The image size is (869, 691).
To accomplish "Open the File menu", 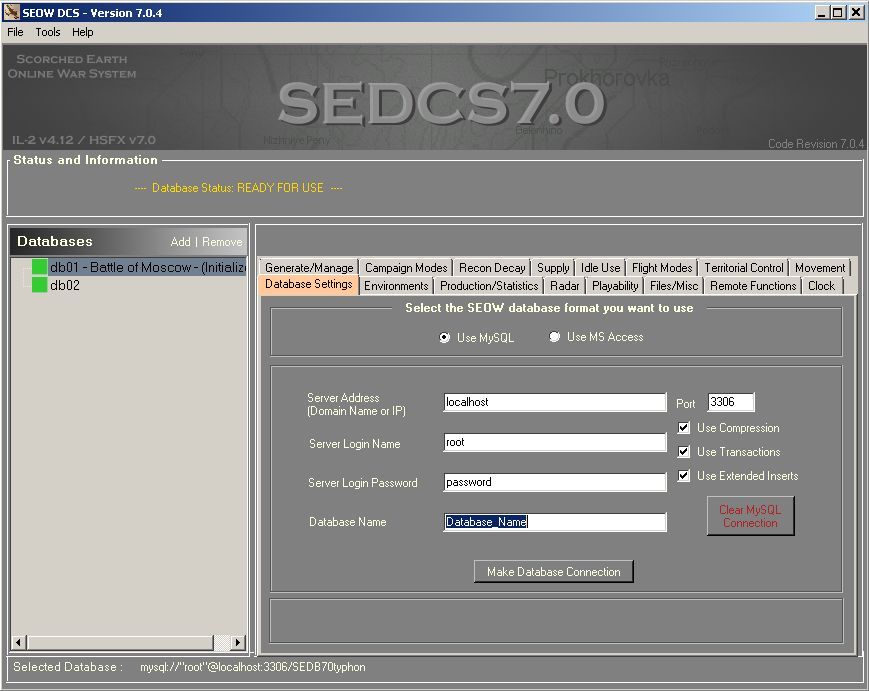I will (15, 32).
